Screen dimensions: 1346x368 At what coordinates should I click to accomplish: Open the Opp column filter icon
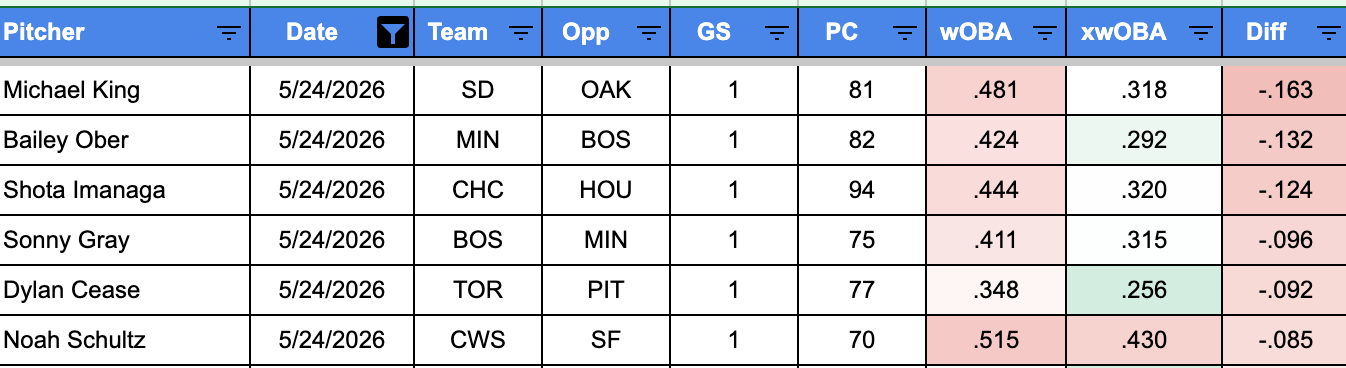(649, 33)
